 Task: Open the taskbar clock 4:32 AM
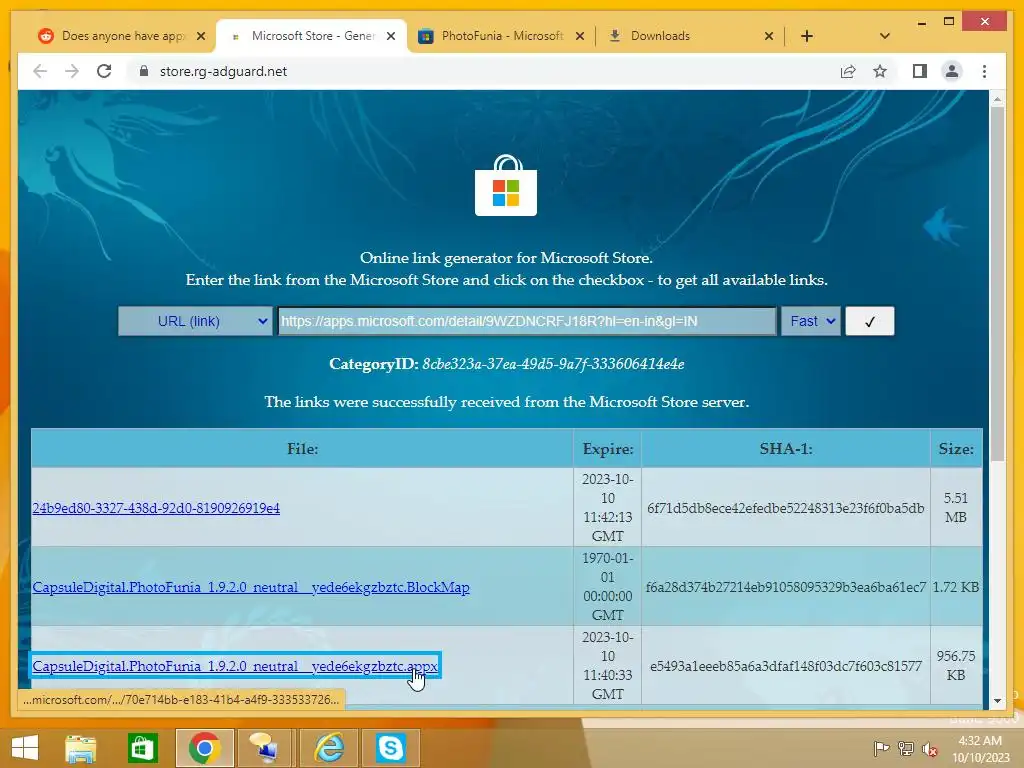[980, 748]
